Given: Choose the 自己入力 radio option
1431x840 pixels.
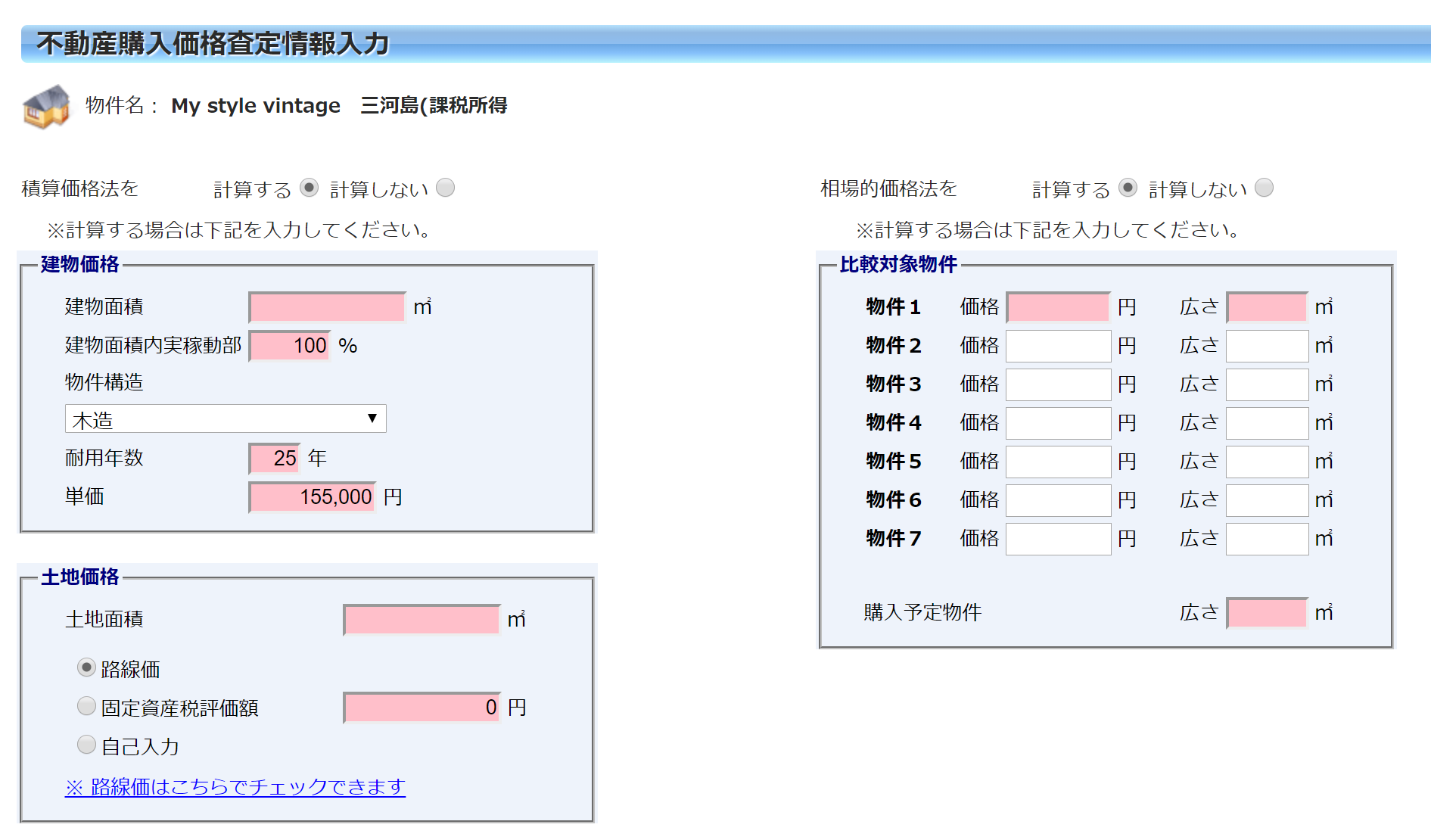Looking at the screenshot, I should [87, 745].
